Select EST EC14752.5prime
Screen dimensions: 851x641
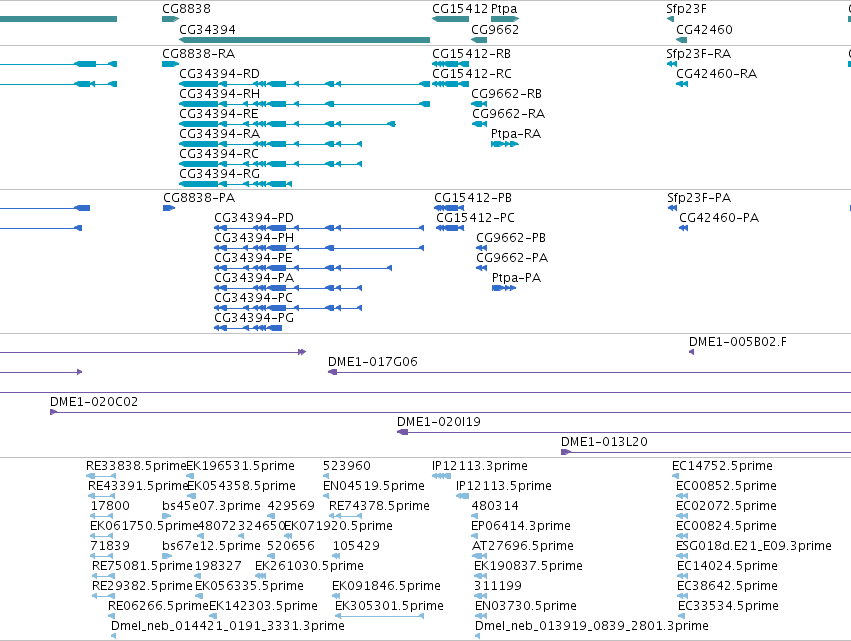(722, 466)
